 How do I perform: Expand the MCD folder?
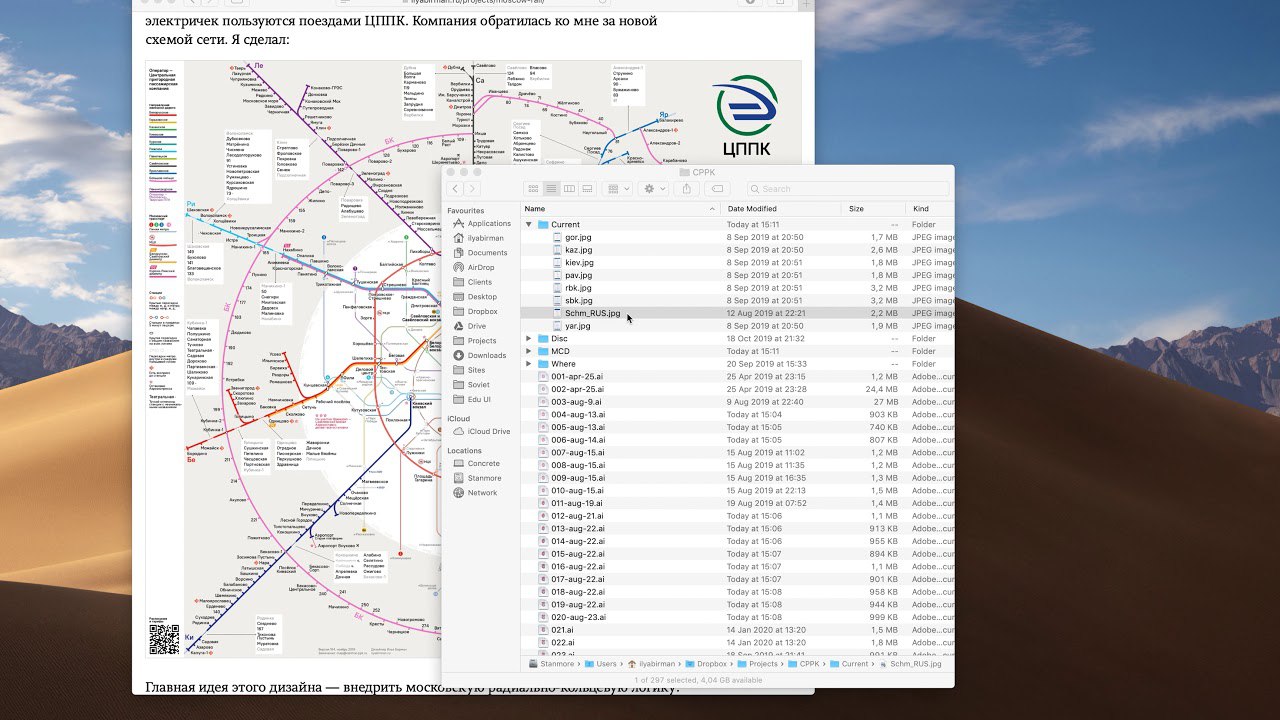coord(529,351)
